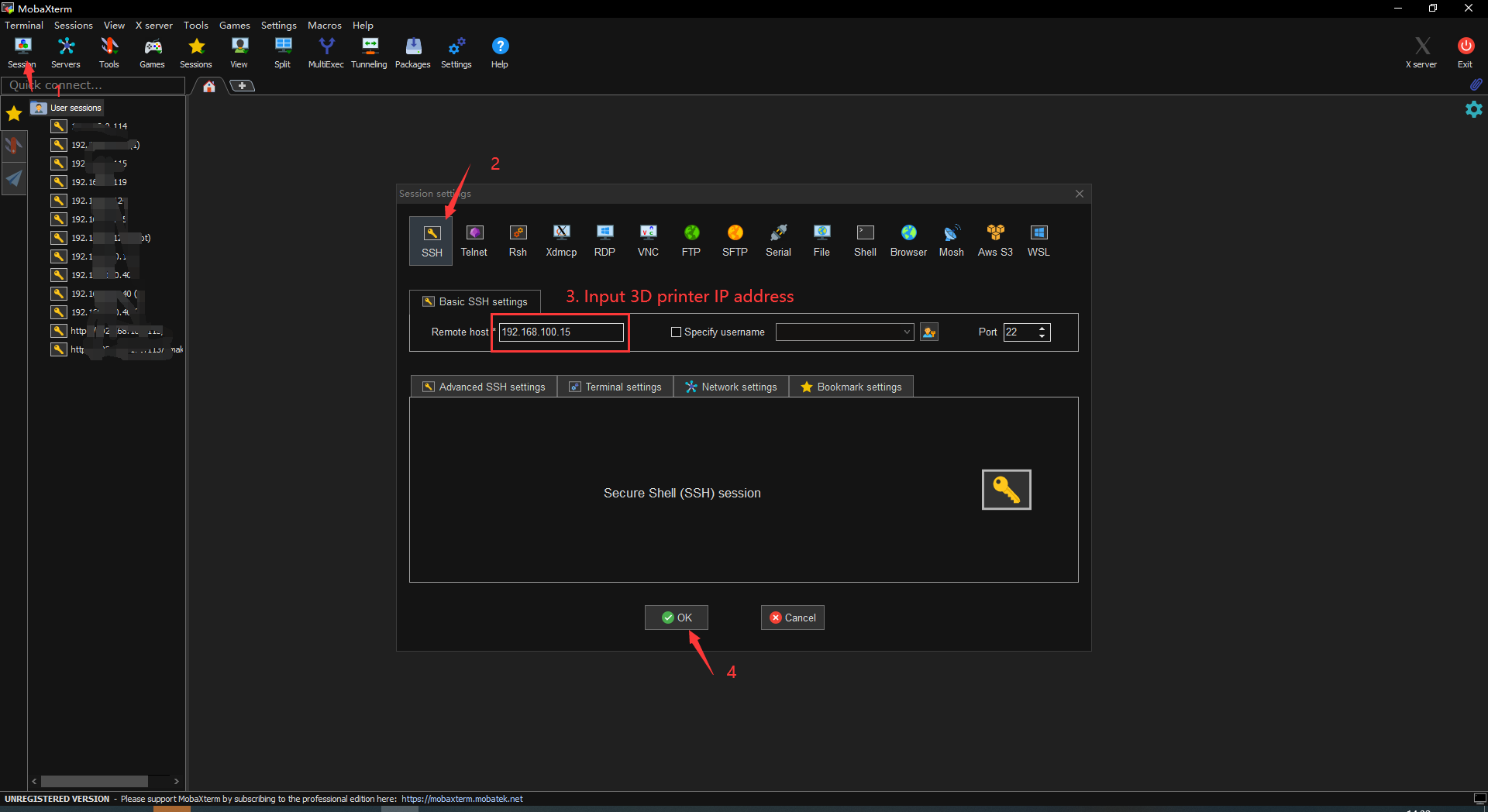Click the red Exit power icon
This screenshot has width=1488, height=812.
tap(1465, 53)
